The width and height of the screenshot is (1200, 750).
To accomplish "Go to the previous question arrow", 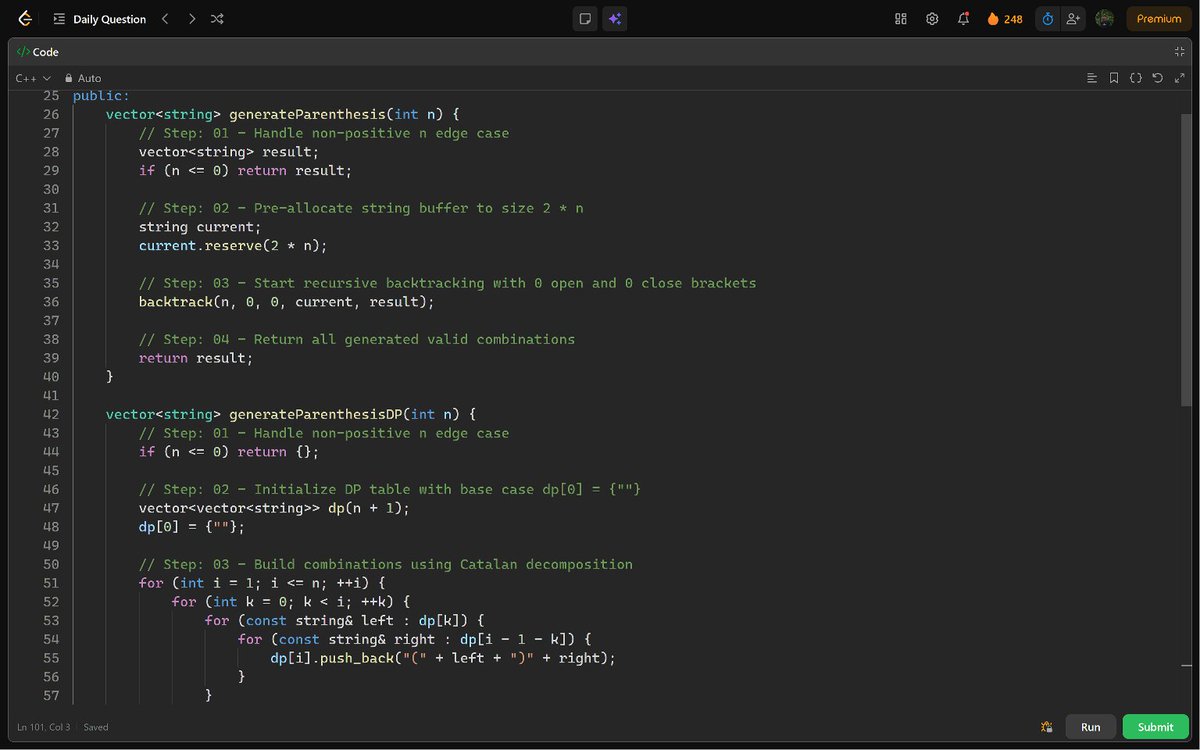I will point(165,19).
